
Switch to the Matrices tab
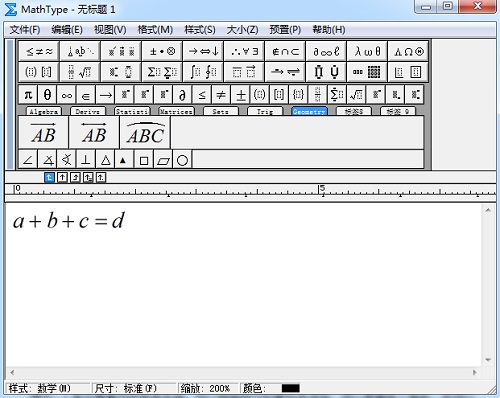click(x=176, y=111)
